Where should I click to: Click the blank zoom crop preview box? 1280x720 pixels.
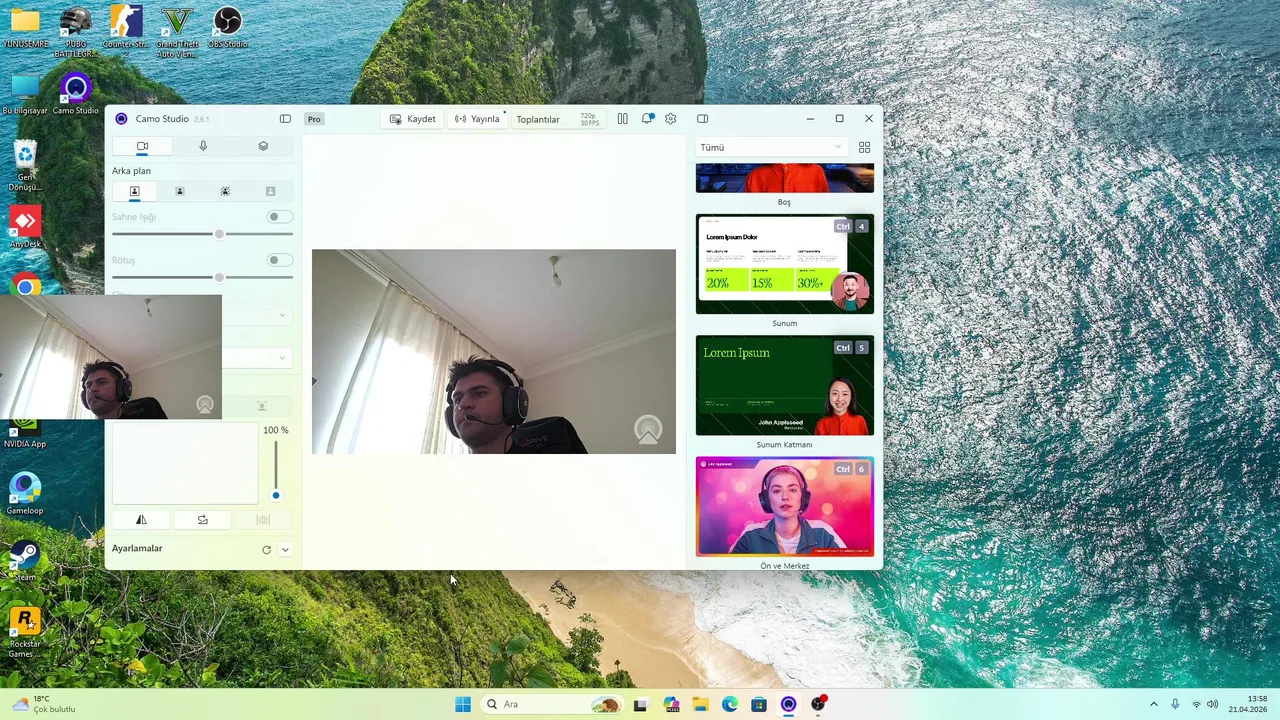pyautogui.click(x=185, y=463)
